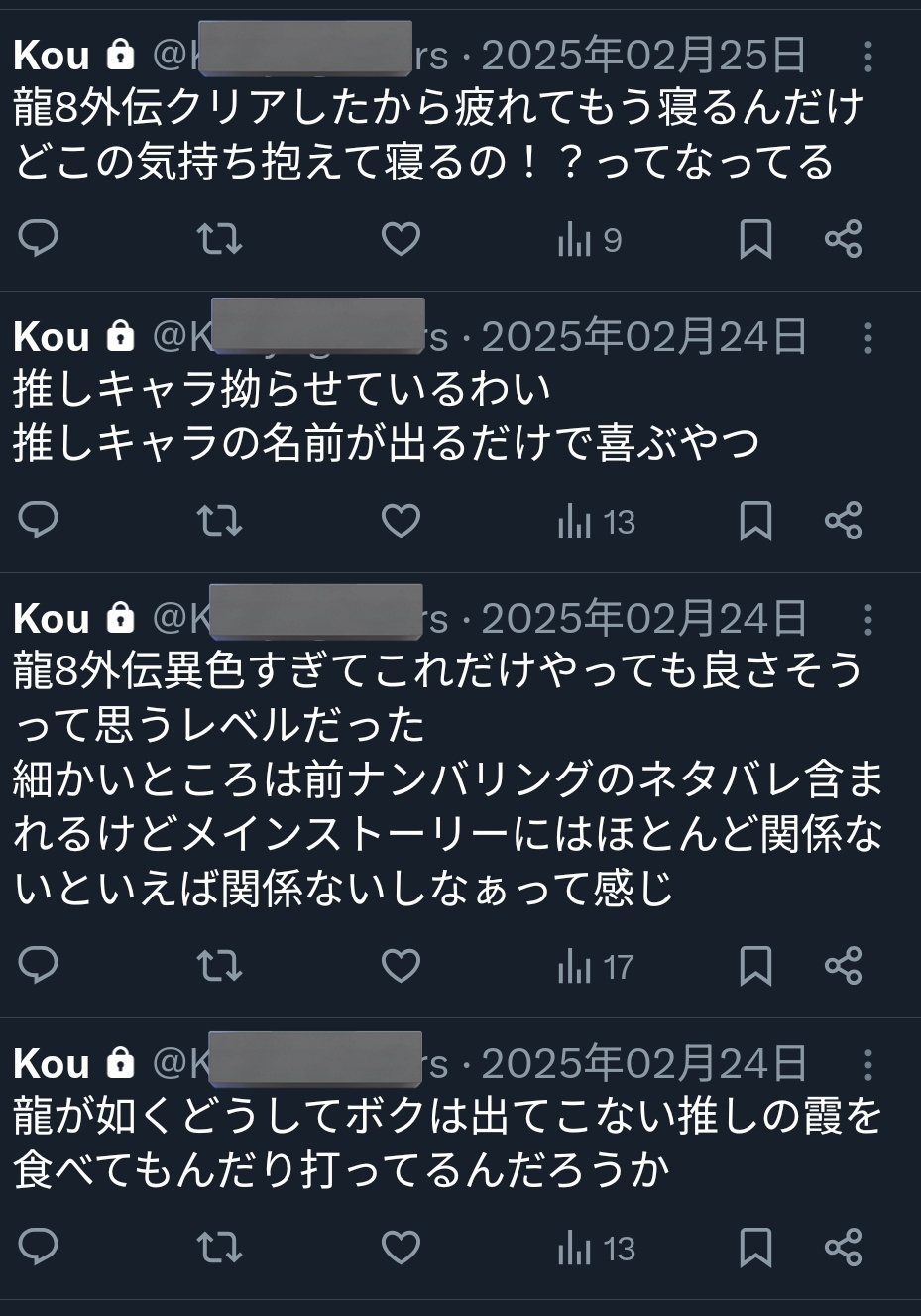Share the 龍8外伝異色すぎて tweet

tap(844, 965)
